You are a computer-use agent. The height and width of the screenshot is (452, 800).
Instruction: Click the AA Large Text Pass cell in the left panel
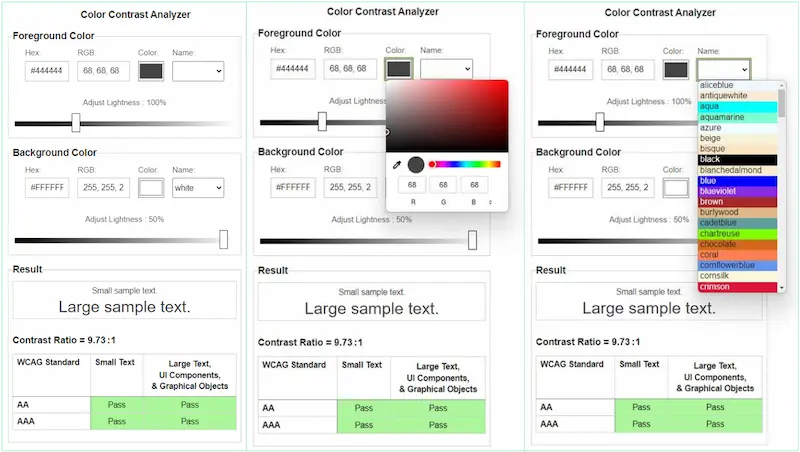[190, 405]
